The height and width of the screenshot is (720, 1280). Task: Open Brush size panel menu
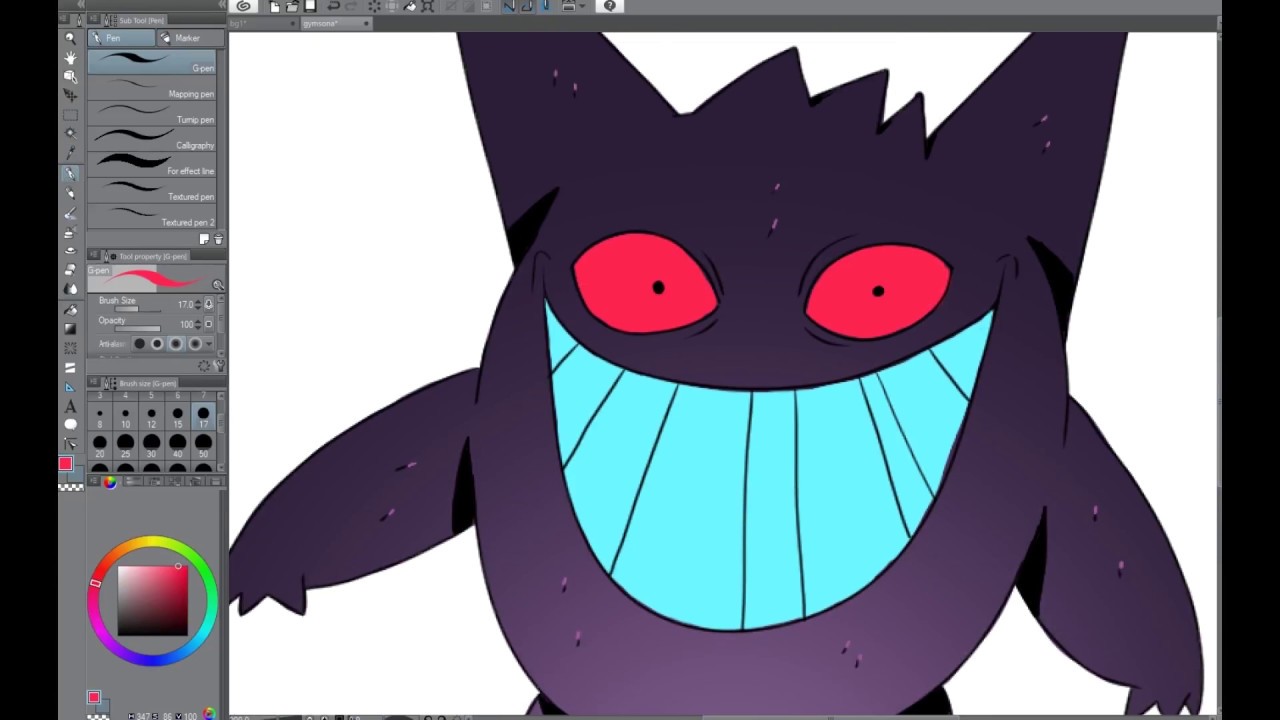click(94, 381)
